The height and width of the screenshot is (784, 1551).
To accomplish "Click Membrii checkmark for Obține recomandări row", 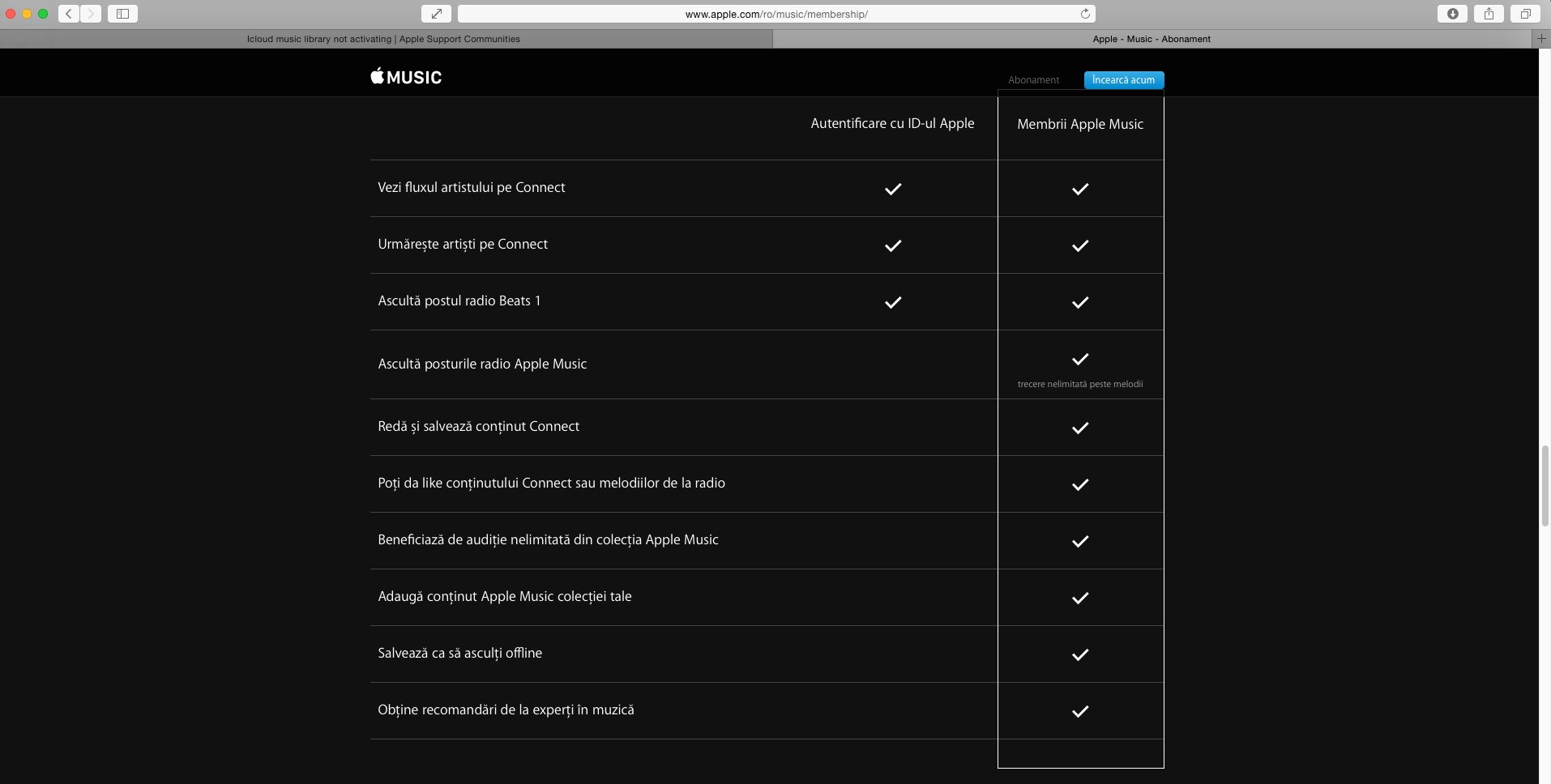I will (x=1080, y=711).
